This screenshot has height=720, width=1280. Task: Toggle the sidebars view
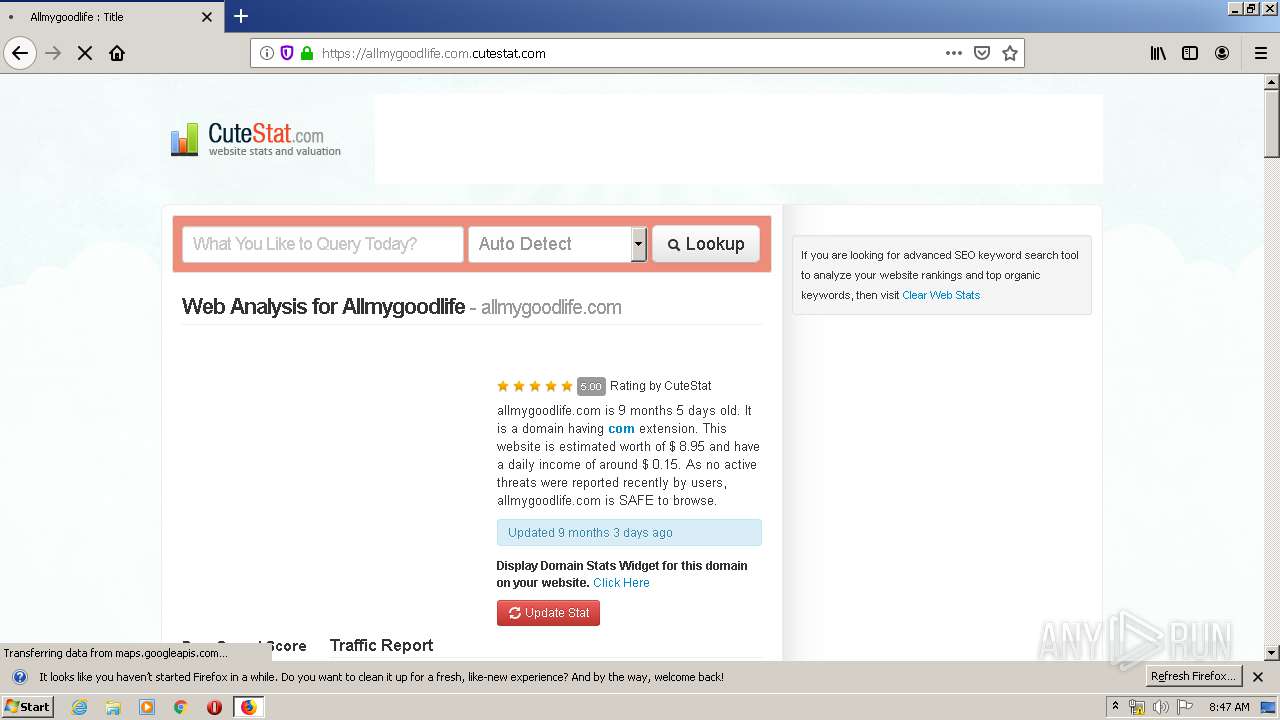1190,53
